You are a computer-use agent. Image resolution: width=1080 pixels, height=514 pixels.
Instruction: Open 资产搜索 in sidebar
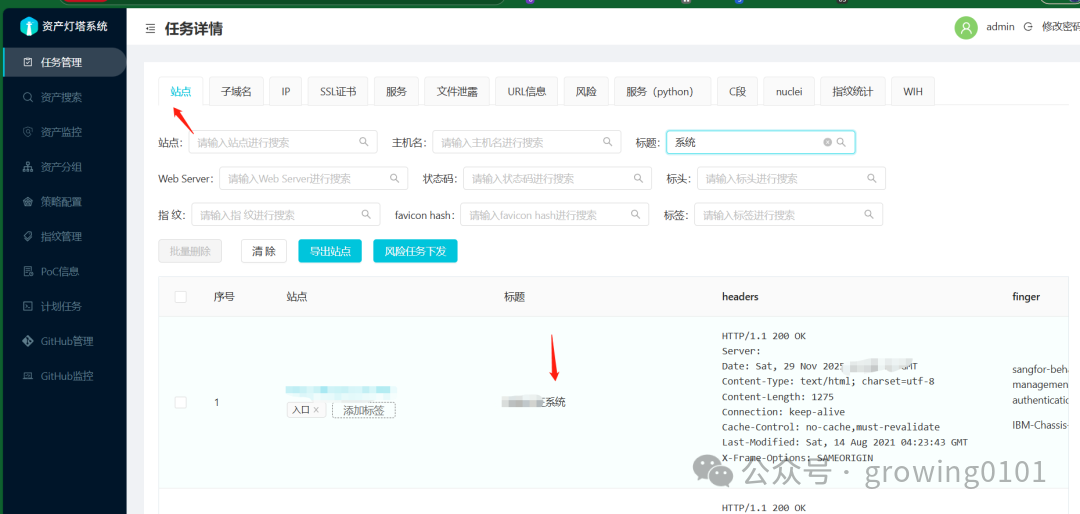(x=61, y=97)
